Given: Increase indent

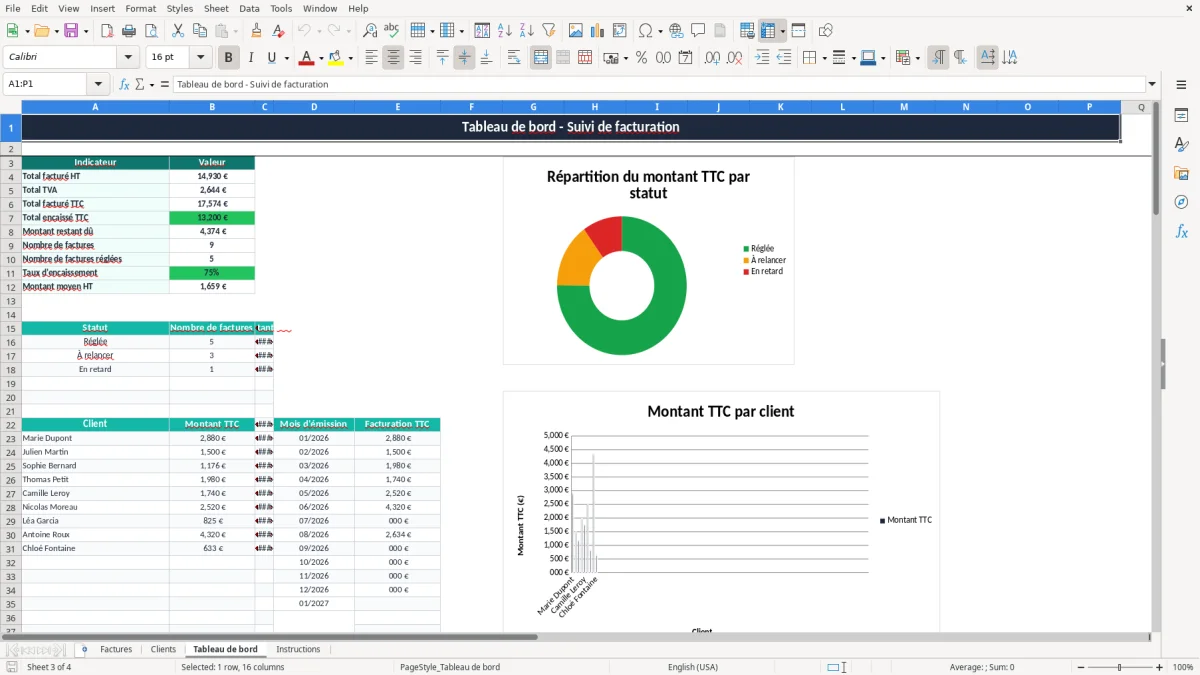Looking at the screenshot, I should click(x=762, y=58).
